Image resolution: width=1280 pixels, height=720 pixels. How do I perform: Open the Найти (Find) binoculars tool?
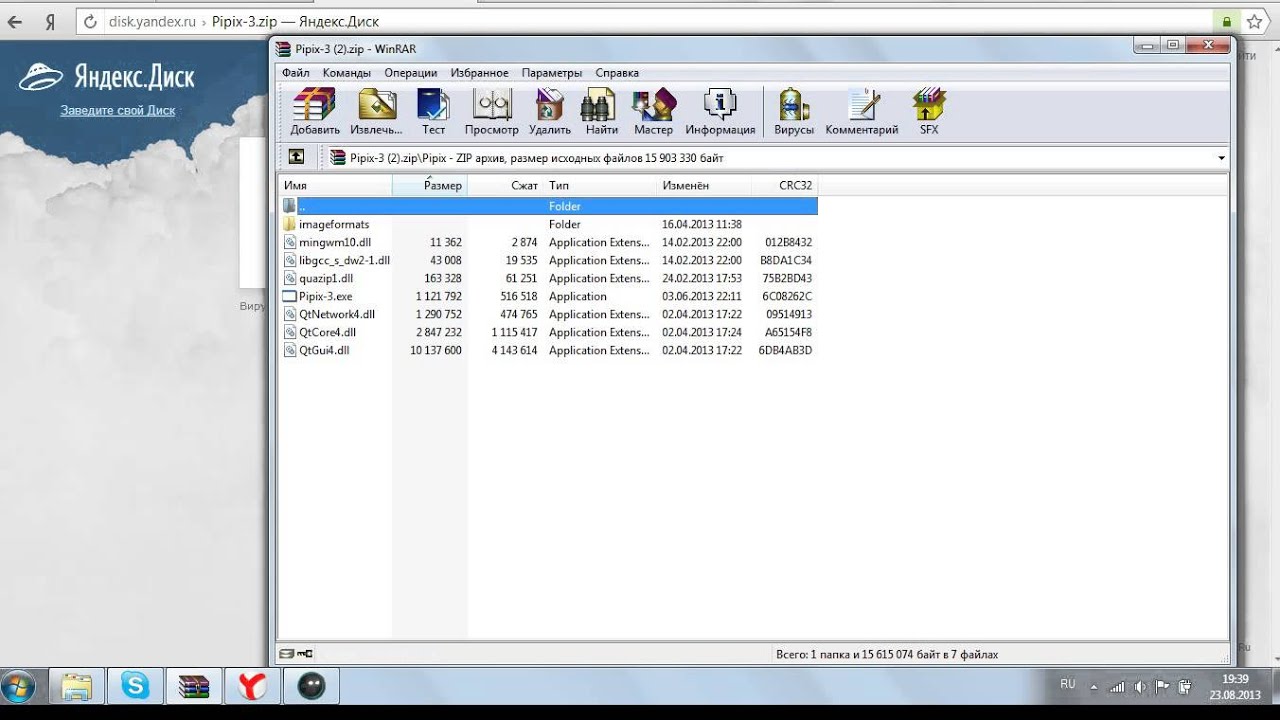(x=601, y=112)
